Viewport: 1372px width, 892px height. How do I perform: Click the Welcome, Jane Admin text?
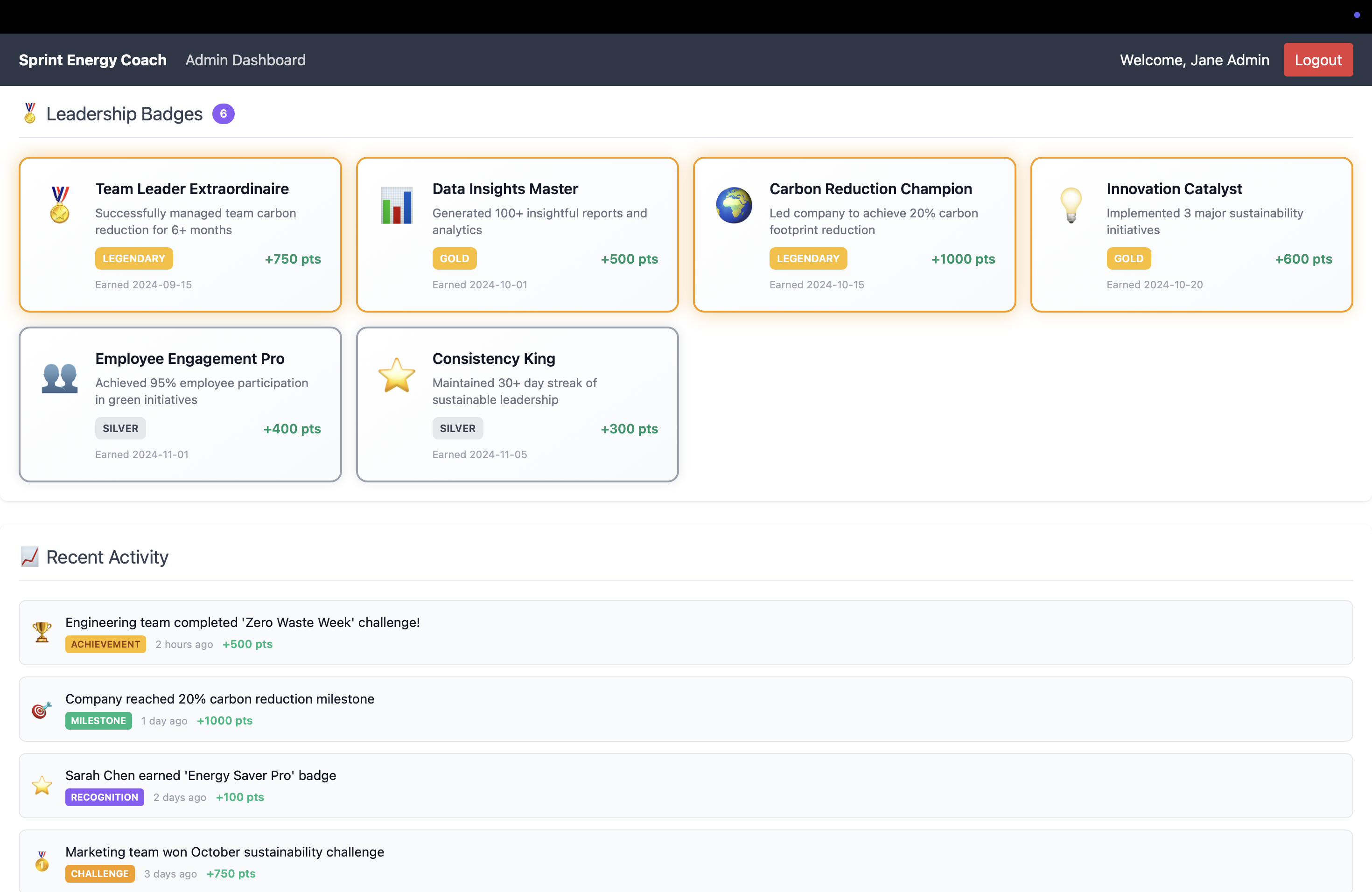(1195, 60)
